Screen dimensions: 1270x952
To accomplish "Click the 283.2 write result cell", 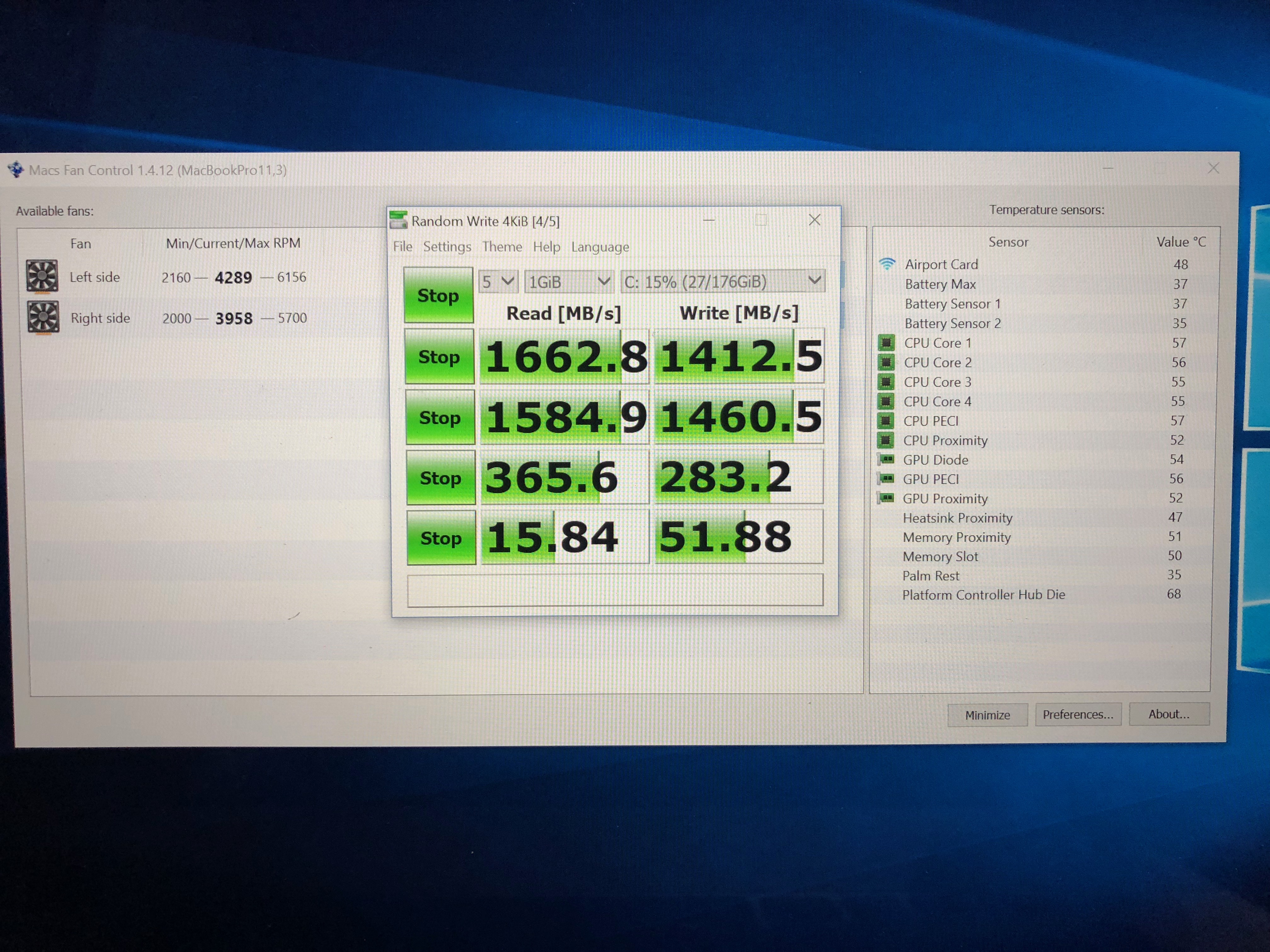I will (x=739, y=476).
